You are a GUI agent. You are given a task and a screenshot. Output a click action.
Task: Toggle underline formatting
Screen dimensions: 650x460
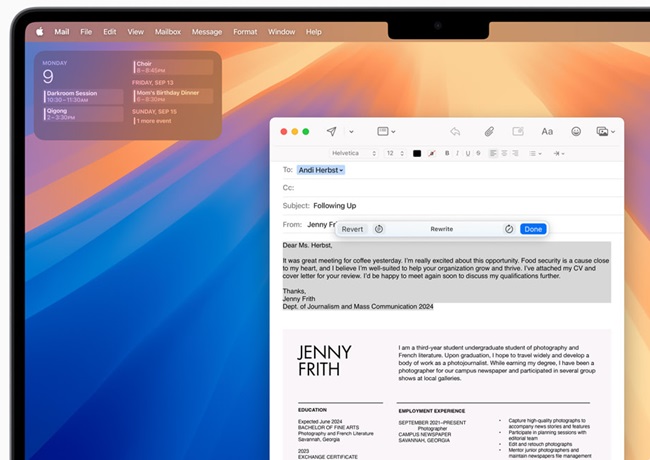[x=469, y=153]
